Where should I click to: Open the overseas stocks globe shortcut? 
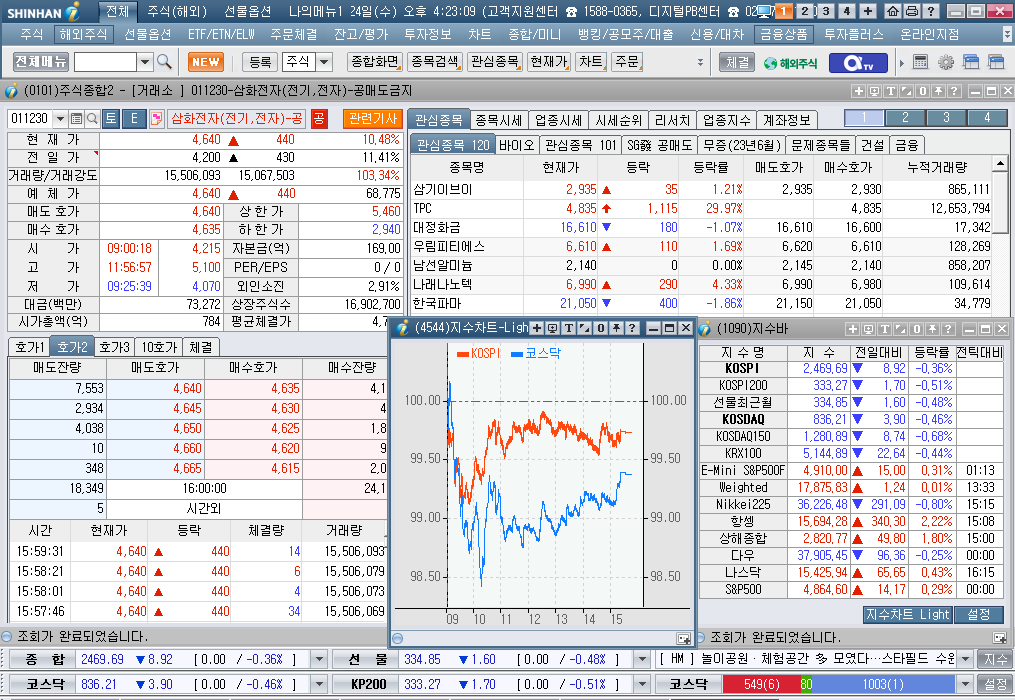[790, 63]
